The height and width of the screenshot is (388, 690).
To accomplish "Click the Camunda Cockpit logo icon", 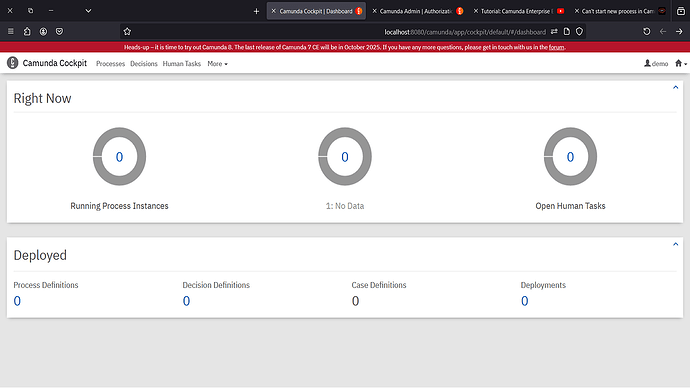I will pyautogui.click(x=12, y=63).
